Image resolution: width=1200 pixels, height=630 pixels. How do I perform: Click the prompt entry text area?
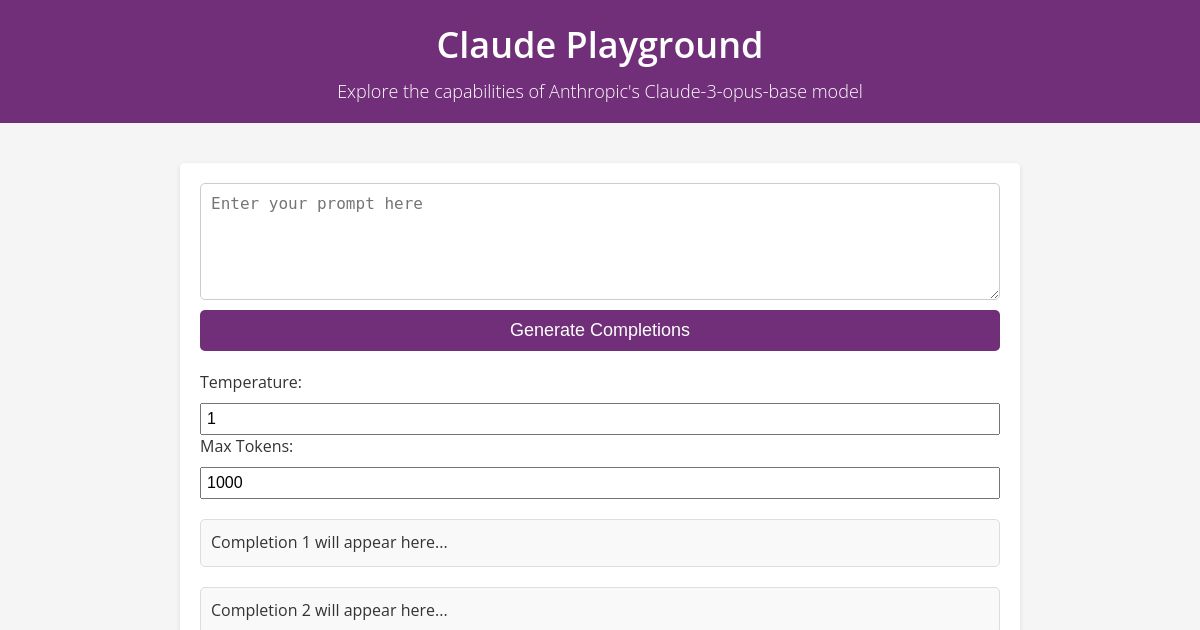[600, 240]
